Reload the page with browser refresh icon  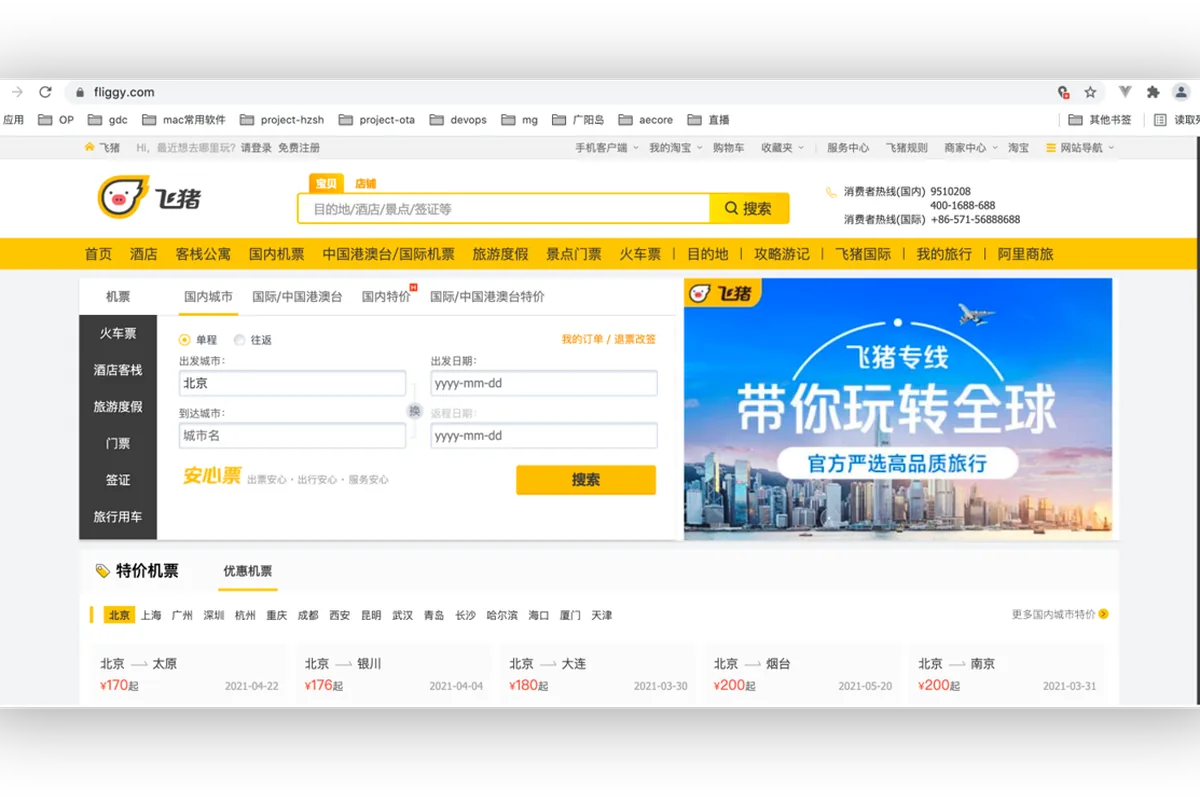point(45,92)
